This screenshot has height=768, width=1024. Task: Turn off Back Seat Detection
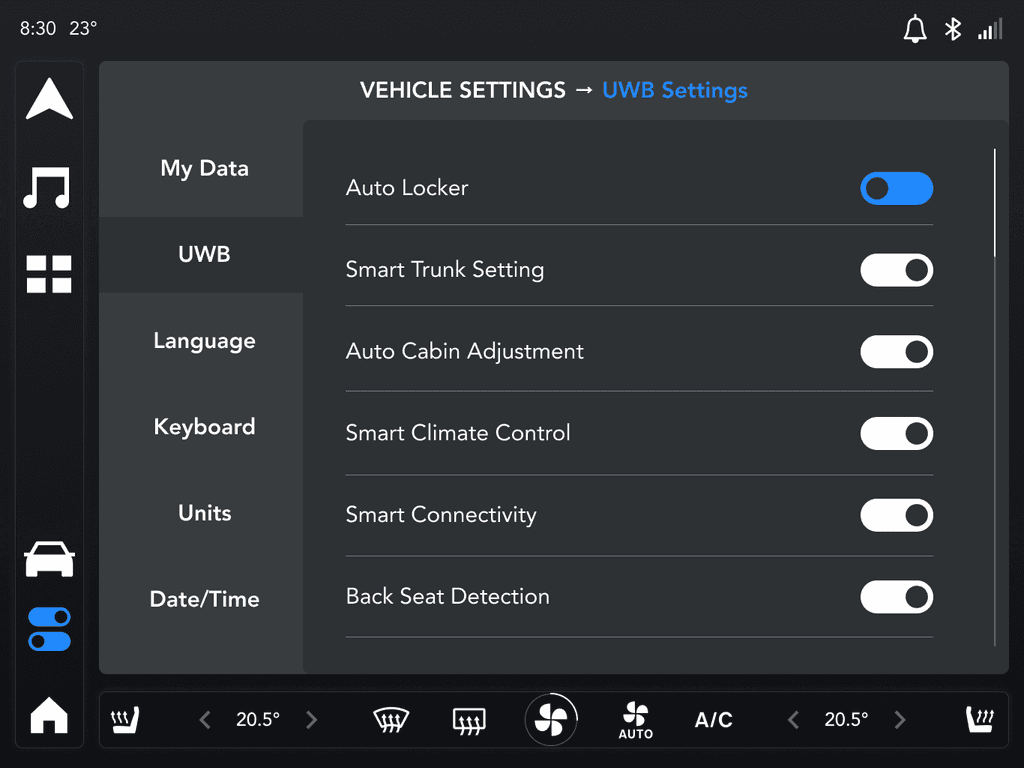[896, 597]
